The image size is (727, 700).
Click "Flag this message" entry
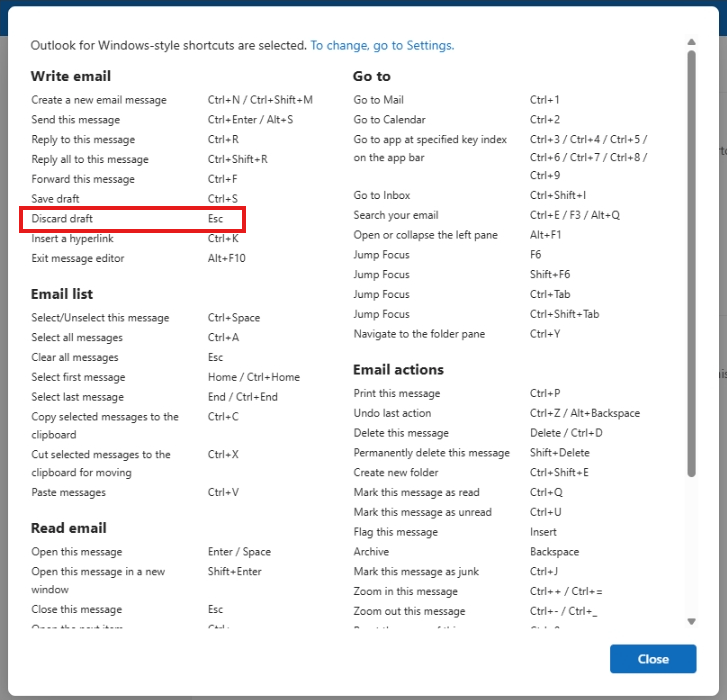pyautogui.click(x=395, y=532)
